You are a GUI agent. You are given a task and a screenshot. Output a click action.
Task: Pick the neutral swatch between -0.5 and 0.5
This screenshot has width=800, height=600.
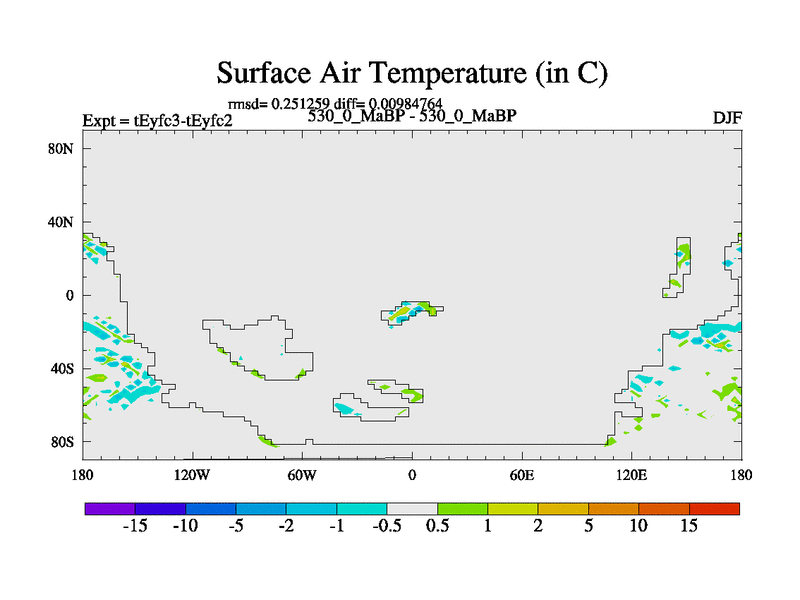click(412, 508)
